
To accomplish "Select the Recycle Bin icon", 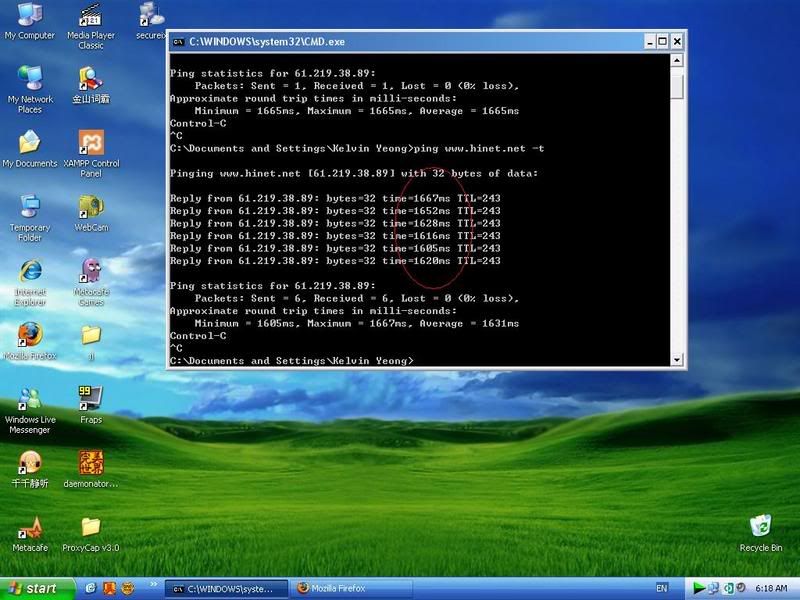I will (761, 526).
